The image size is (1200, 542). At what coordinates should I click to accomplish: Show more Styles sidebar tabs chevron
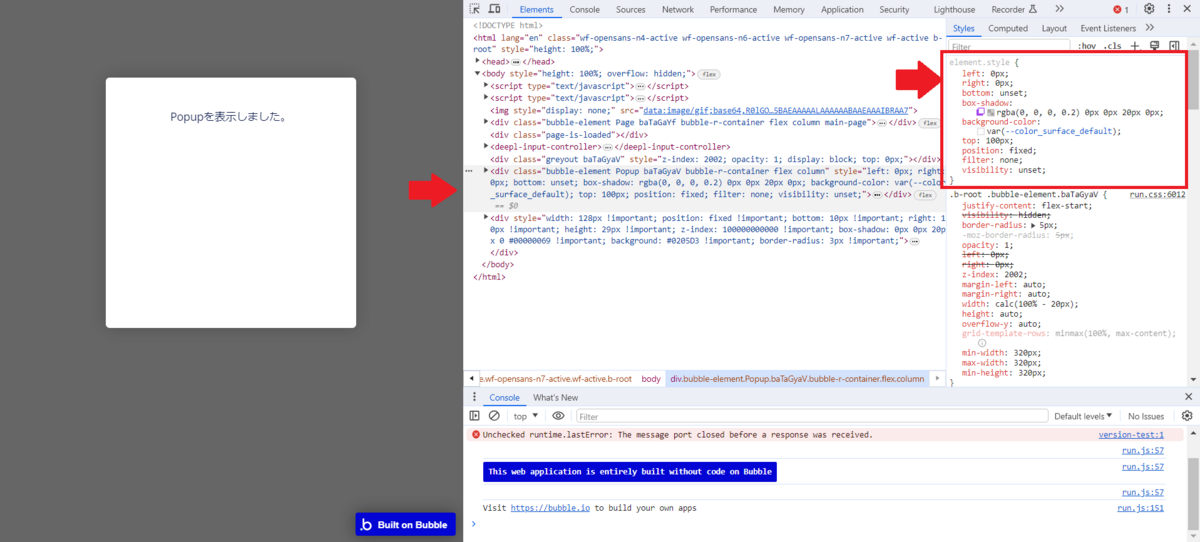[x=1149, y=28]
